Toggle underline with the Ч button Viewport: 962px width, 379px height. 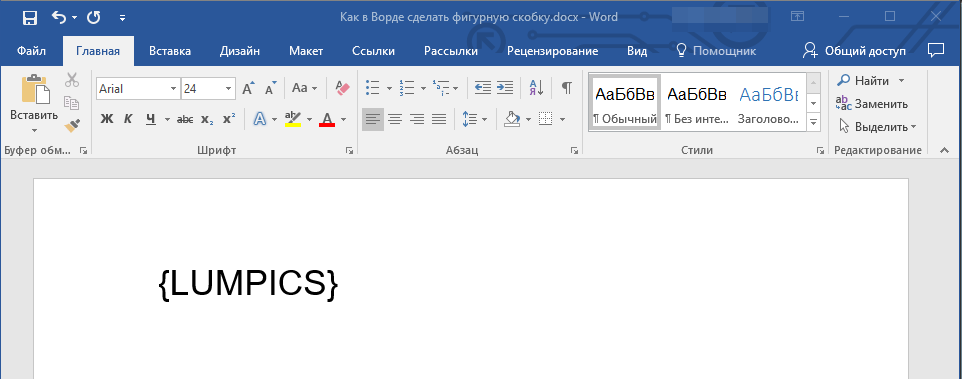(x=151, y=120)
